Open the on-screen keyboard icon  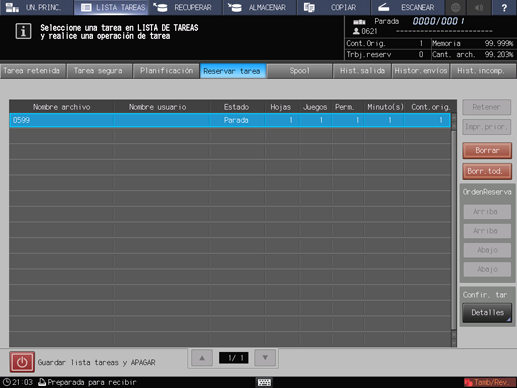[264, 382]
